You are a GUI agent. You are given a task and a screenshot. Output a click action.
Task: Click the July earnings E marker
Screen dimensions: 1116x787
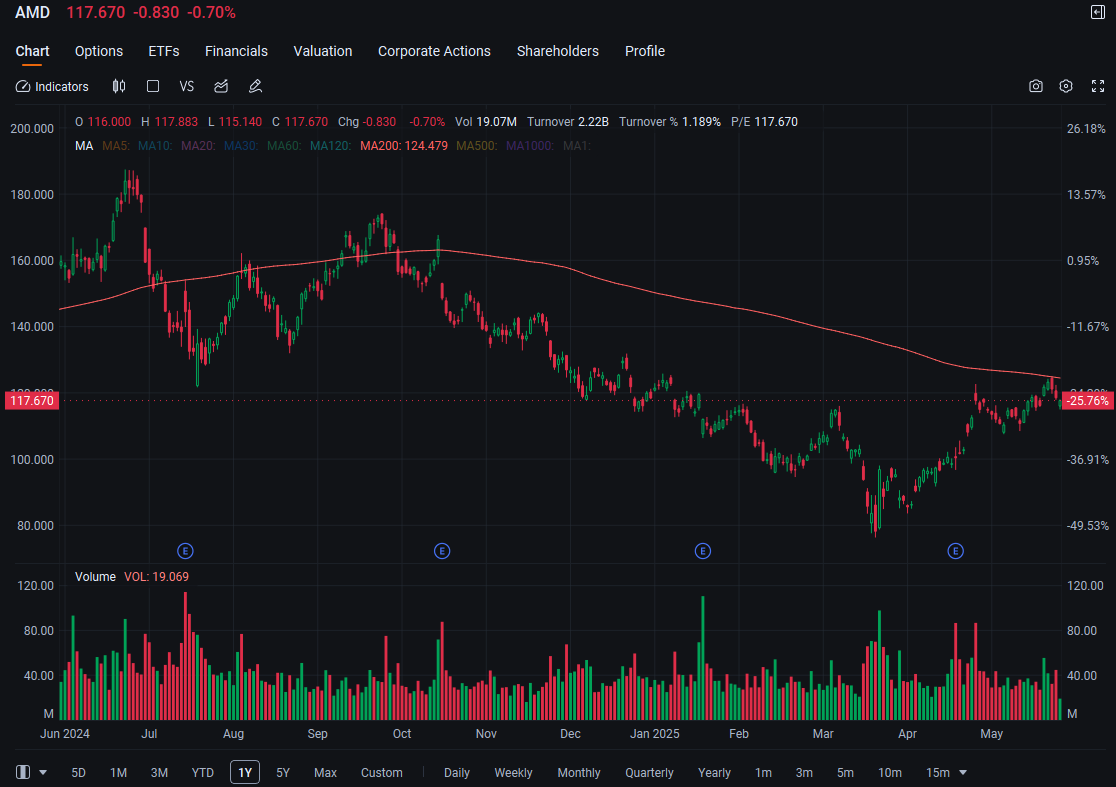tap(185, 551)
